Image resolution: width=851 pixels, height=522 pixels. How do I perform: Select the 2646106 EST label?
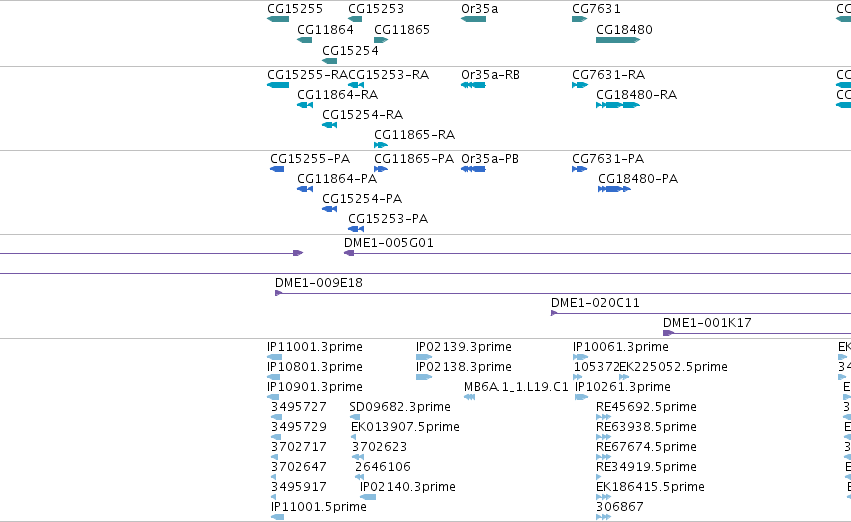point(383,467)
